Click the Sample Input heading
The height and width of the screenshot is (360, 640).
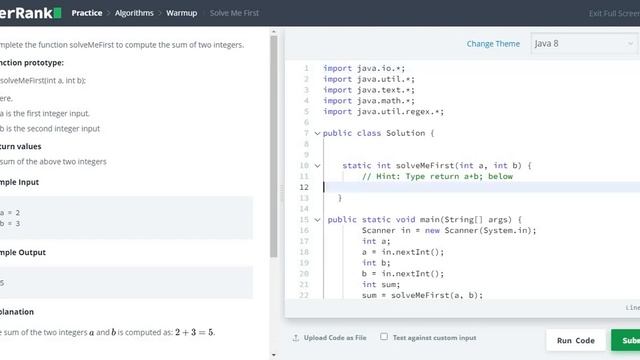click(19, 182)
